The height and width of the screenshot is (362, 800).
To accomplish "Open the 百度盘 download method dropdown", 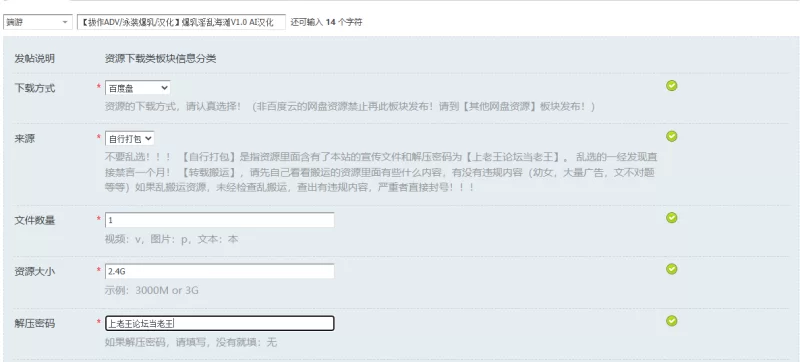I will pyautogui.click(x=138, y=88).
